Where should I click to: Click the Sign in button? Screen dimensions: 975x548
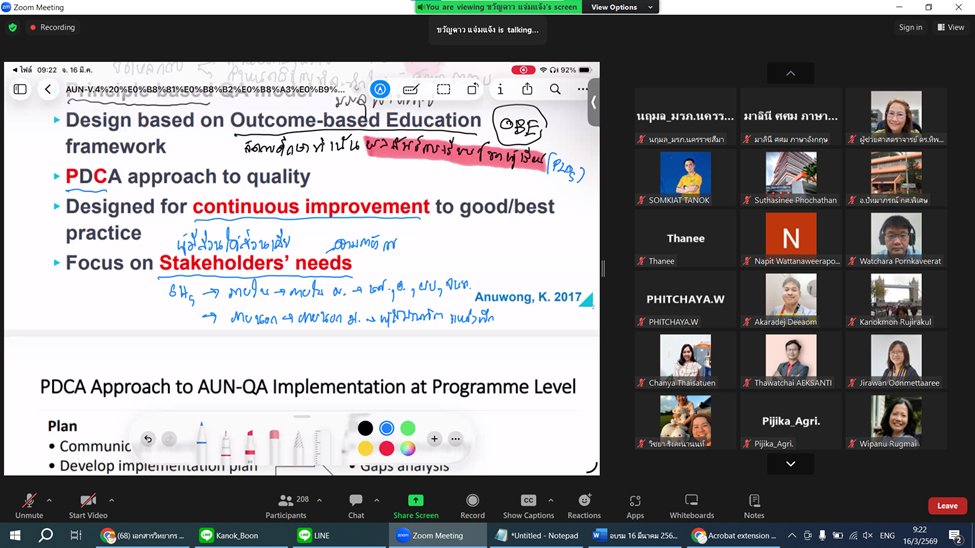tap(910, 27)
